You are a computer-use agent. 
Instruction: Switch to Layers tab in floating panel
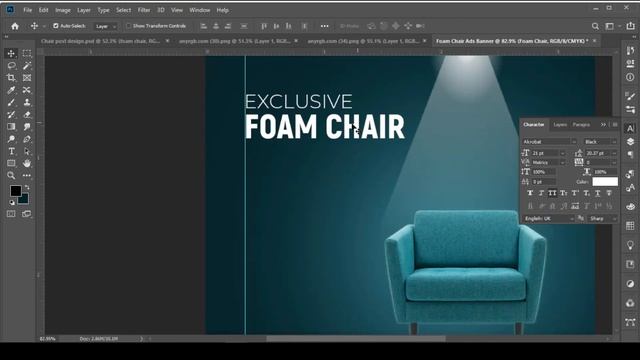[560, 124]
